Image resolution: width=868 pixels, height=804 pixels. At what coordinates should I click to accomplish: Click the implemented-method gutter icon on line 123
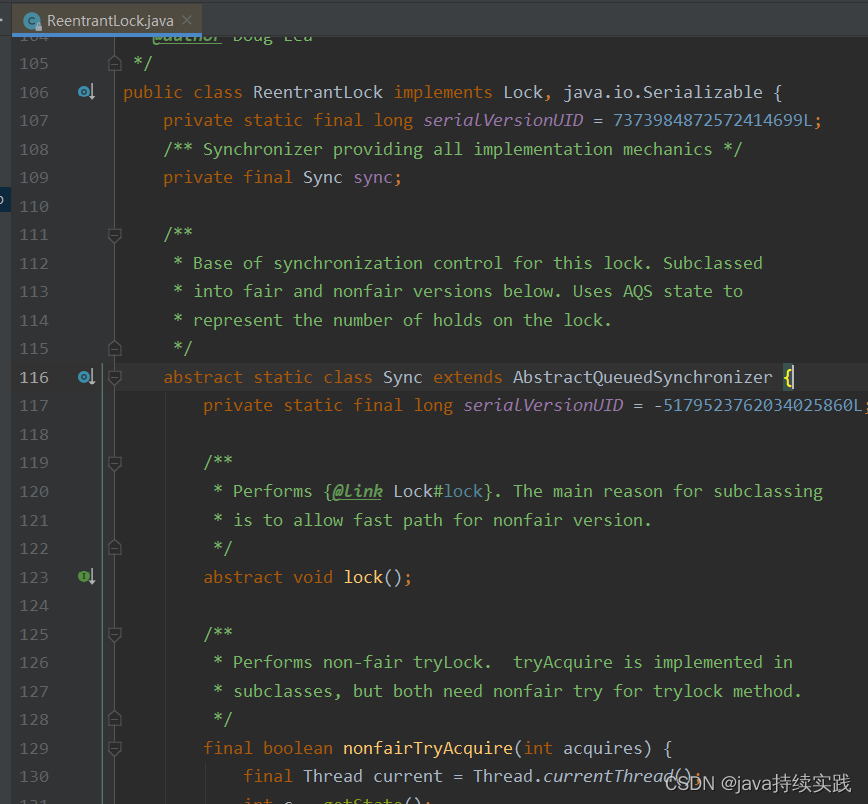(86, 577)
